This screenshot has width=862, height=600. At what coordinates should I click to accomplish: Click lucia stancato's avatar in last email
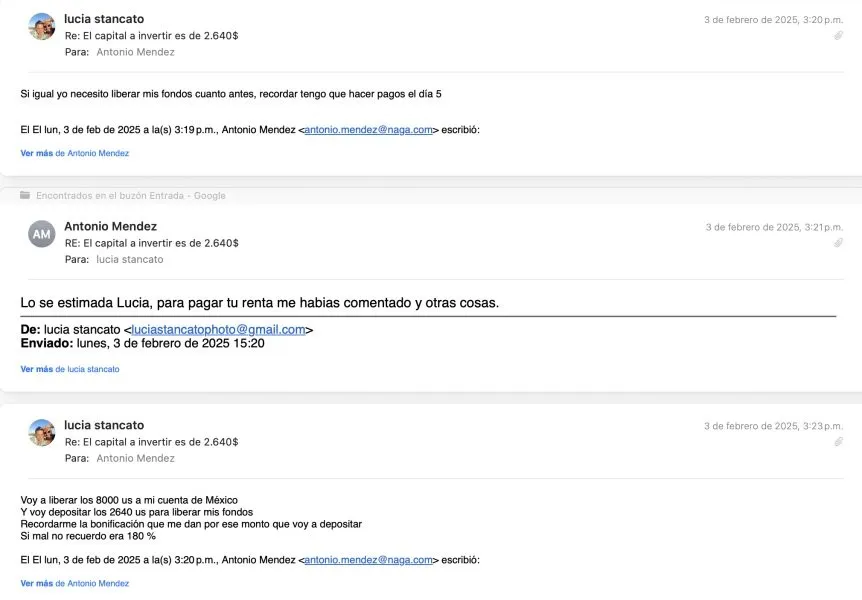pyautogui.click(x=42, y=433)
